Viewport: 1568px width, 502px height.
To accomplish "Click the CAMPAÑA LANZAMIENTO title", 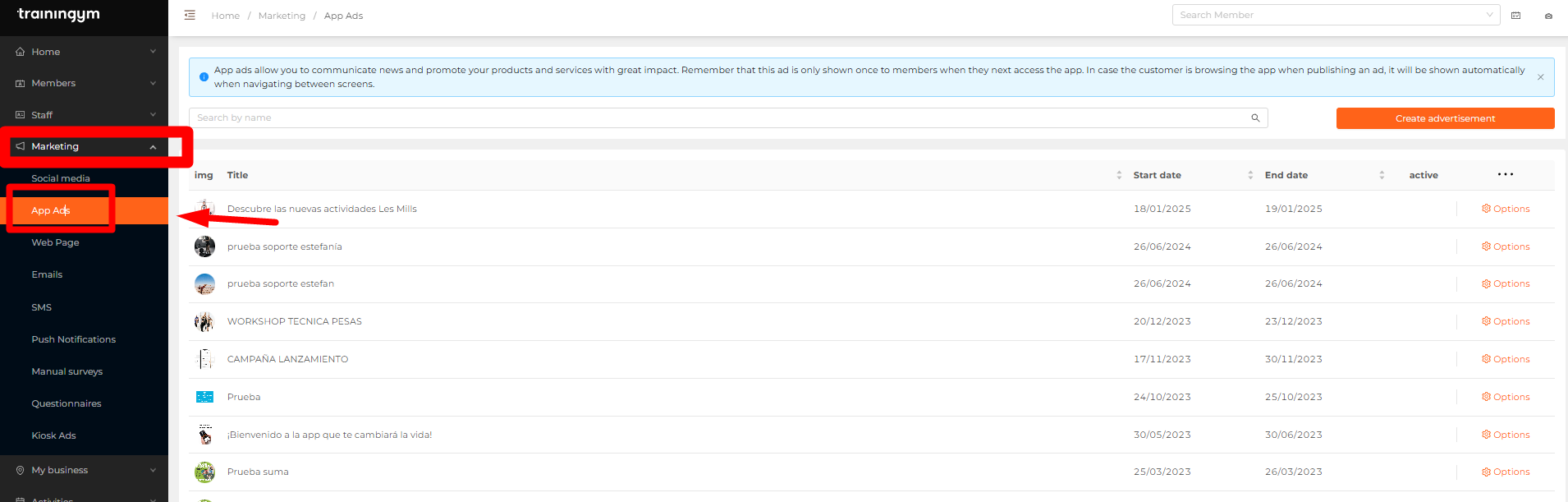I will (287, 359).
